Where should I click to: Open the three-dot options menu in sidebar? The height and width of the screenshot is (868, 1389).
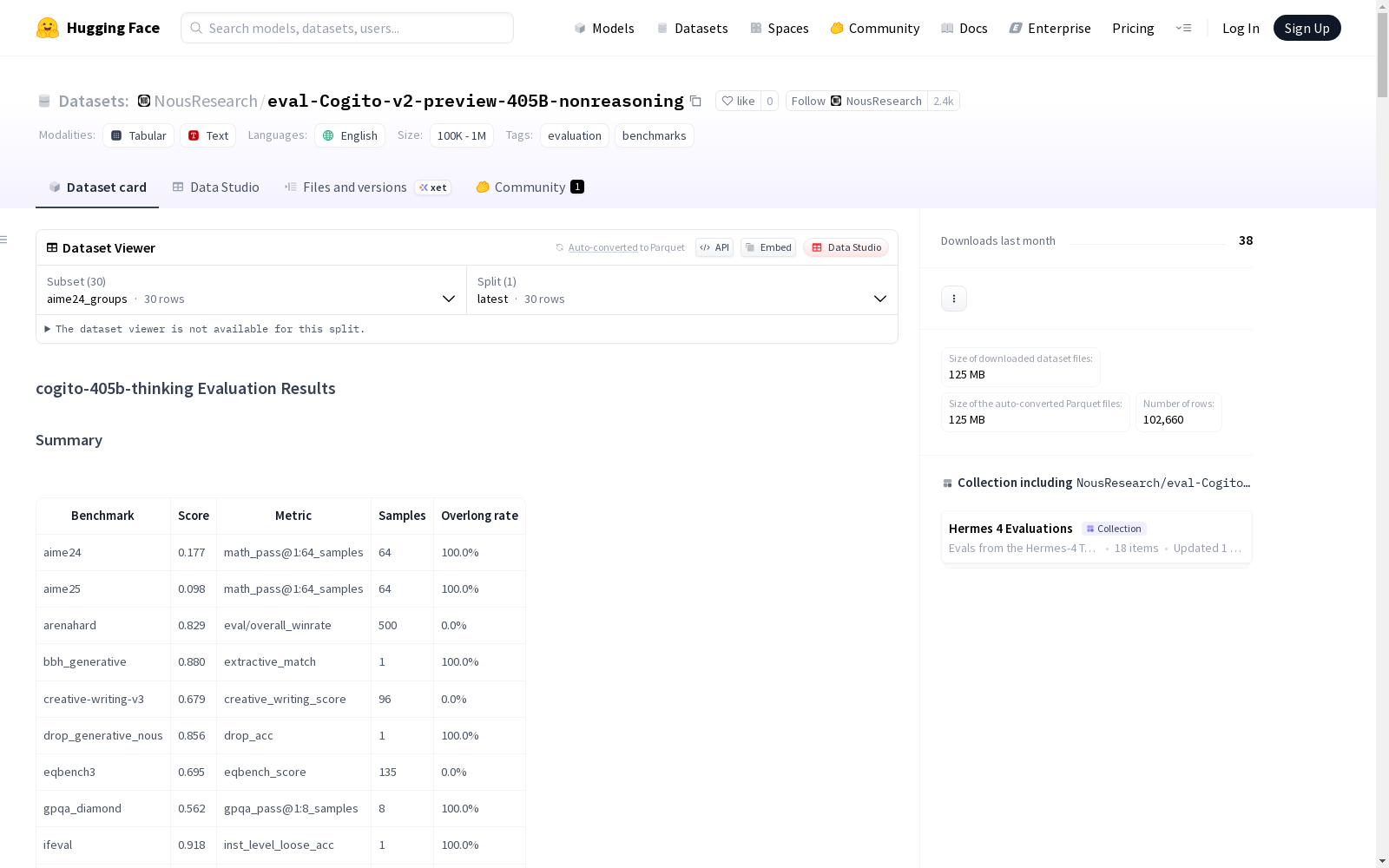(954, 299)
